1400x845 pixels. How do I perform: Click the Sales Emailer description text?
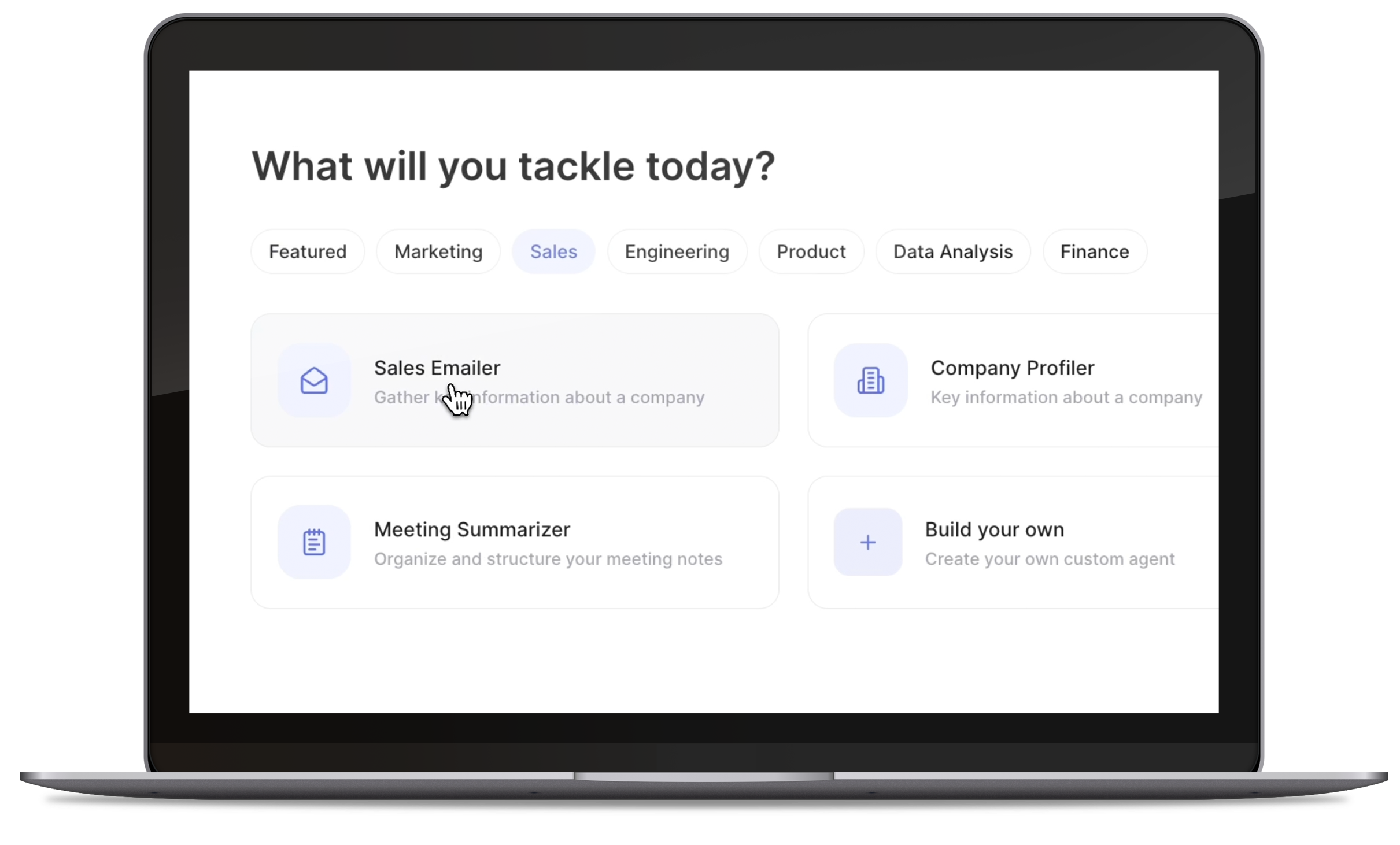tap(539, 397)
